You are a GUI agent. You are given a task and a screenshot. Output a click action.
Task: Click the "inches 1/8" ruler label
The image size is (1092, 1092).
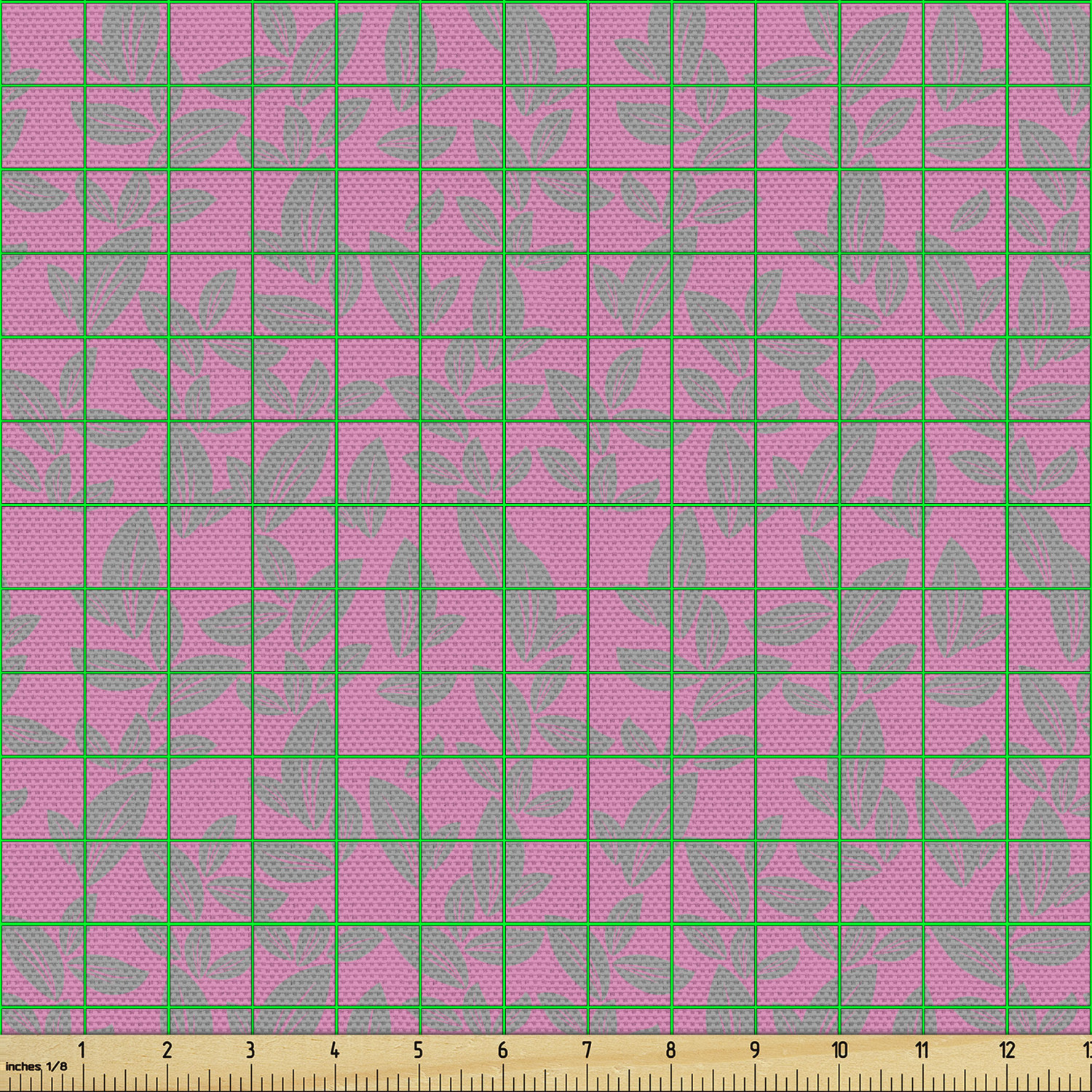tap(36, 1067)
